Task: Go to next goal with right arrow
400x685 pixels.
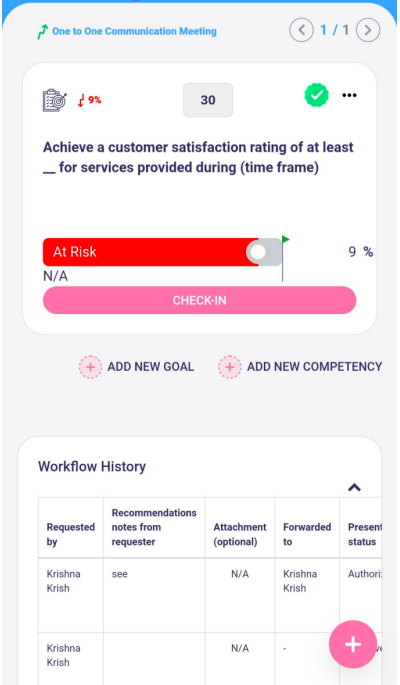Action: click(x=368, y=30)
